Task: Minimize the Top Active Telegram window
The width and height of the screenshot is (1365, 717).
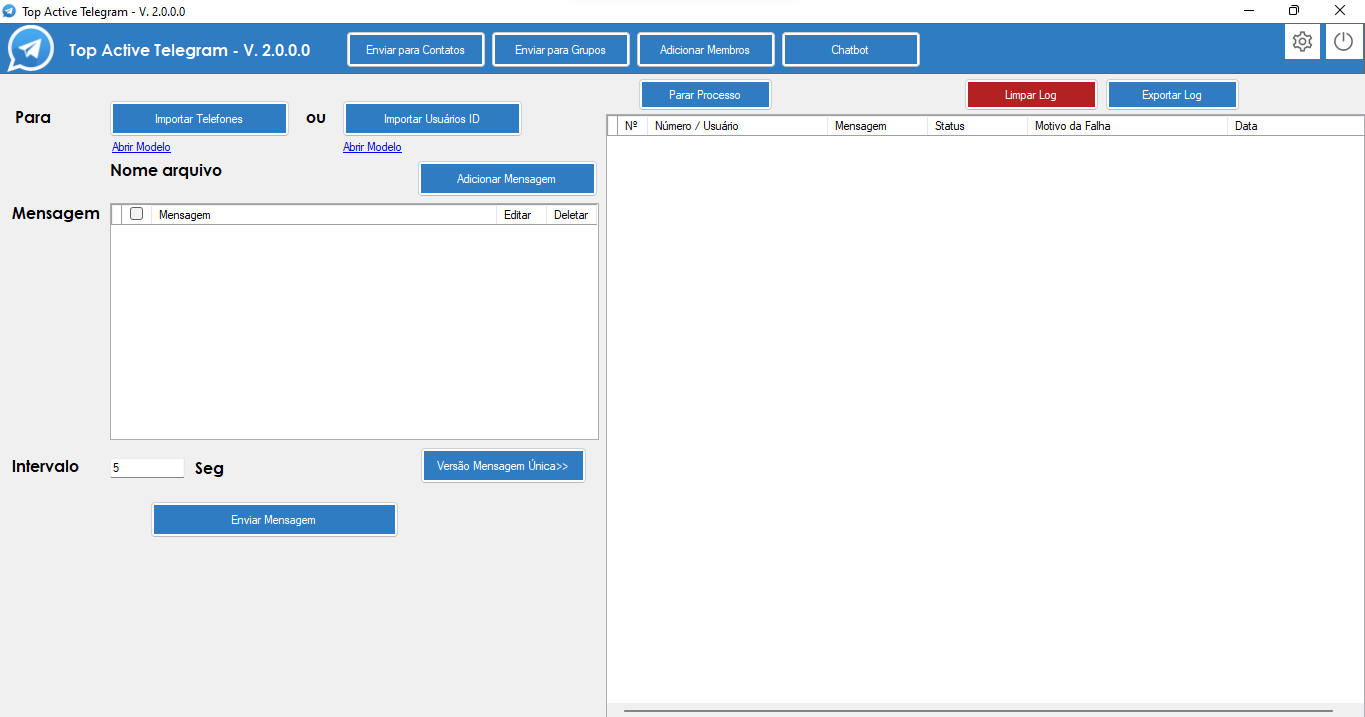Action: click(x=1250, y=11)
